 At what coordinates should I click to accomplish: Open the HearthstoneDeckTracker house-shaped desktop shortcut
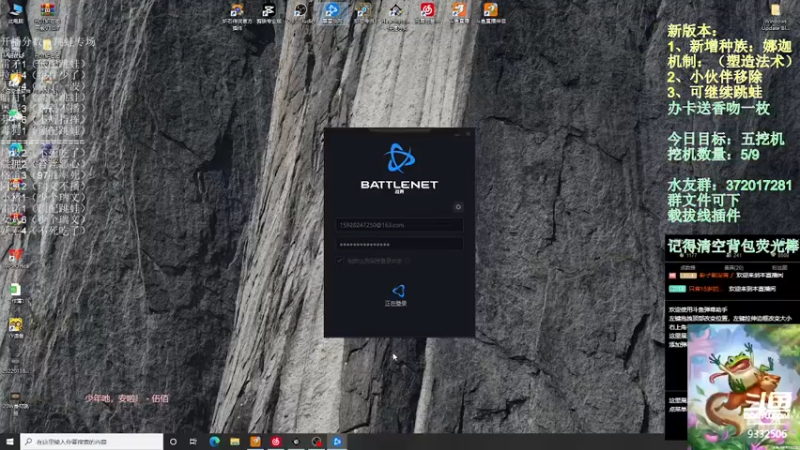[x=395, y=14]
